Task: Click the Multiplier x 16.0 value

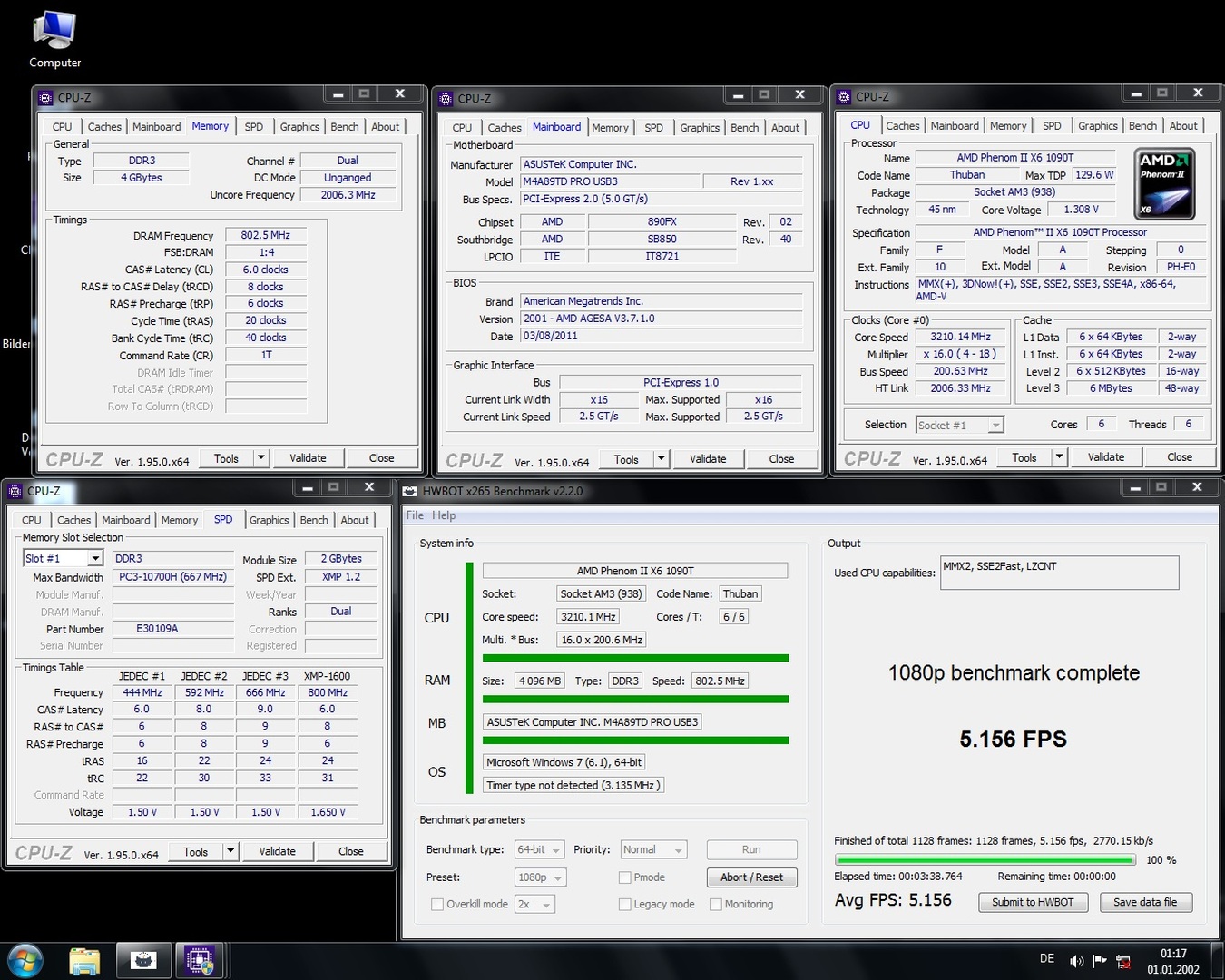Action: pyautogui.click(x=960, y=354)
